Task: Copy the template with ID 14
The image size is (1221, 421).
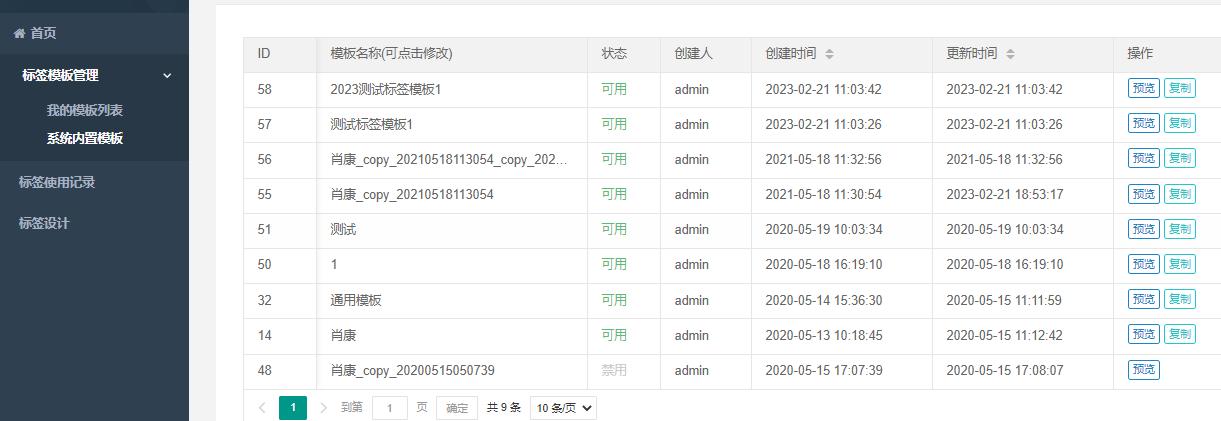Action: (x=1180, y=334)
